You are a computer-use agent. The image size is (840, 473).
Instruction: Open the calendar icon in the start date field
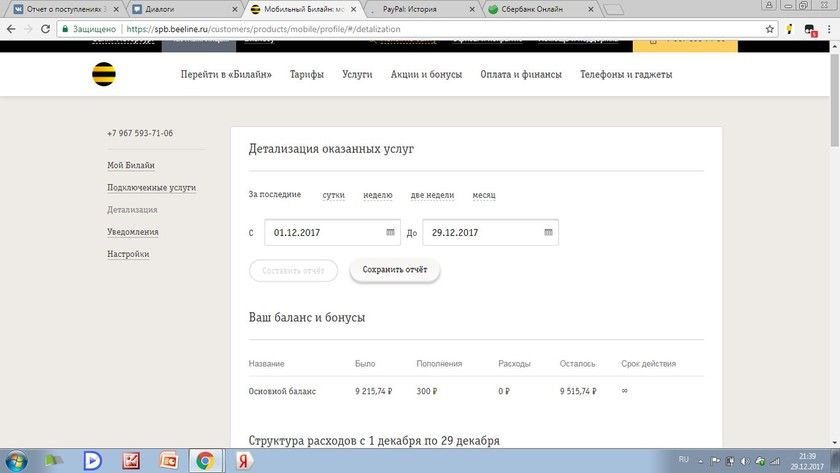point(391,232)
